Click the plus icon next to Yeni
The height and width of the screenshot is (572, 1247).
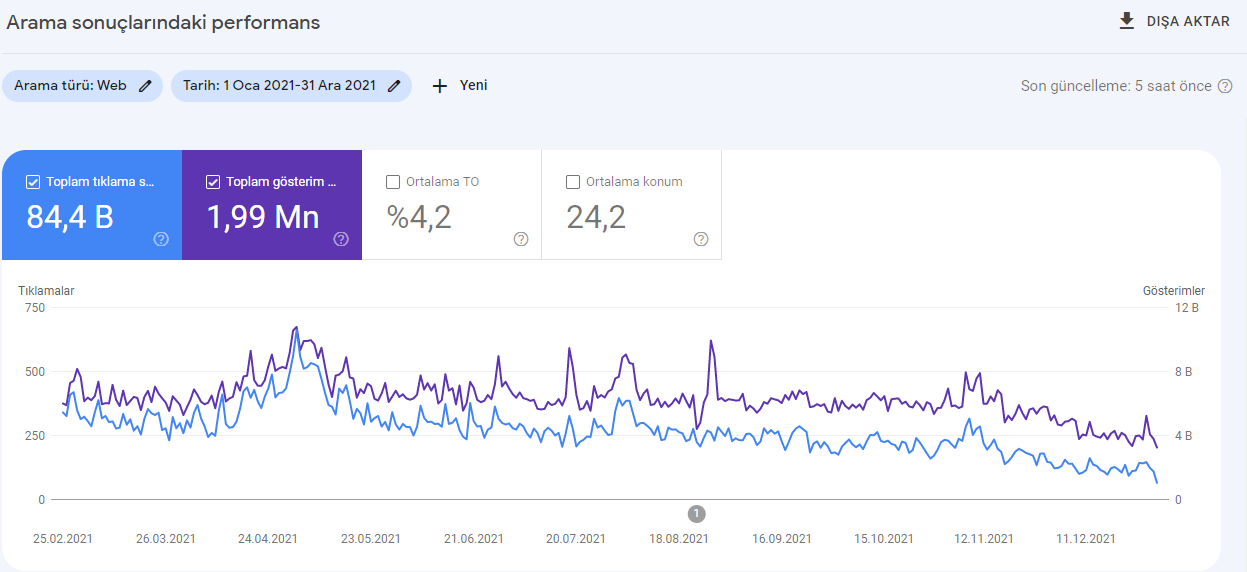439,86
